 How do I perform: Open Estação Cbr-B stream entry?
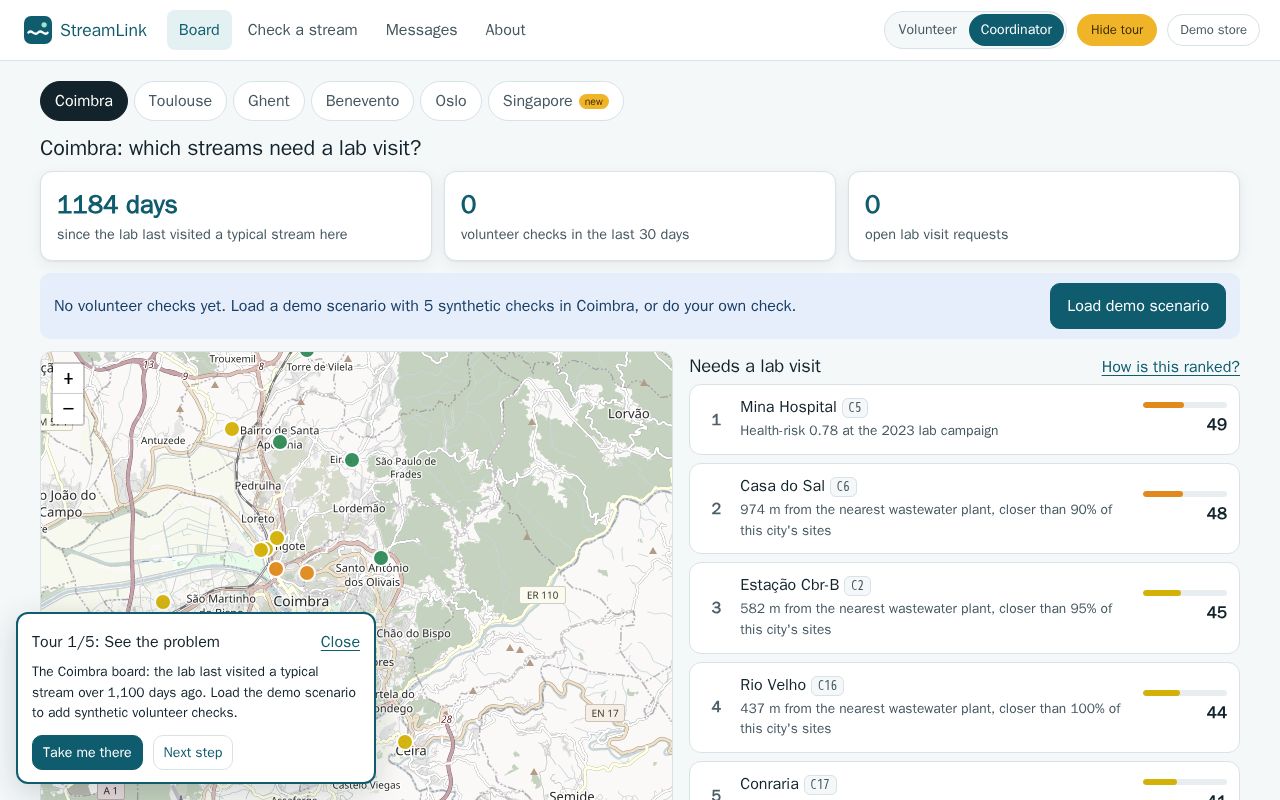click(x=964, y=608)
